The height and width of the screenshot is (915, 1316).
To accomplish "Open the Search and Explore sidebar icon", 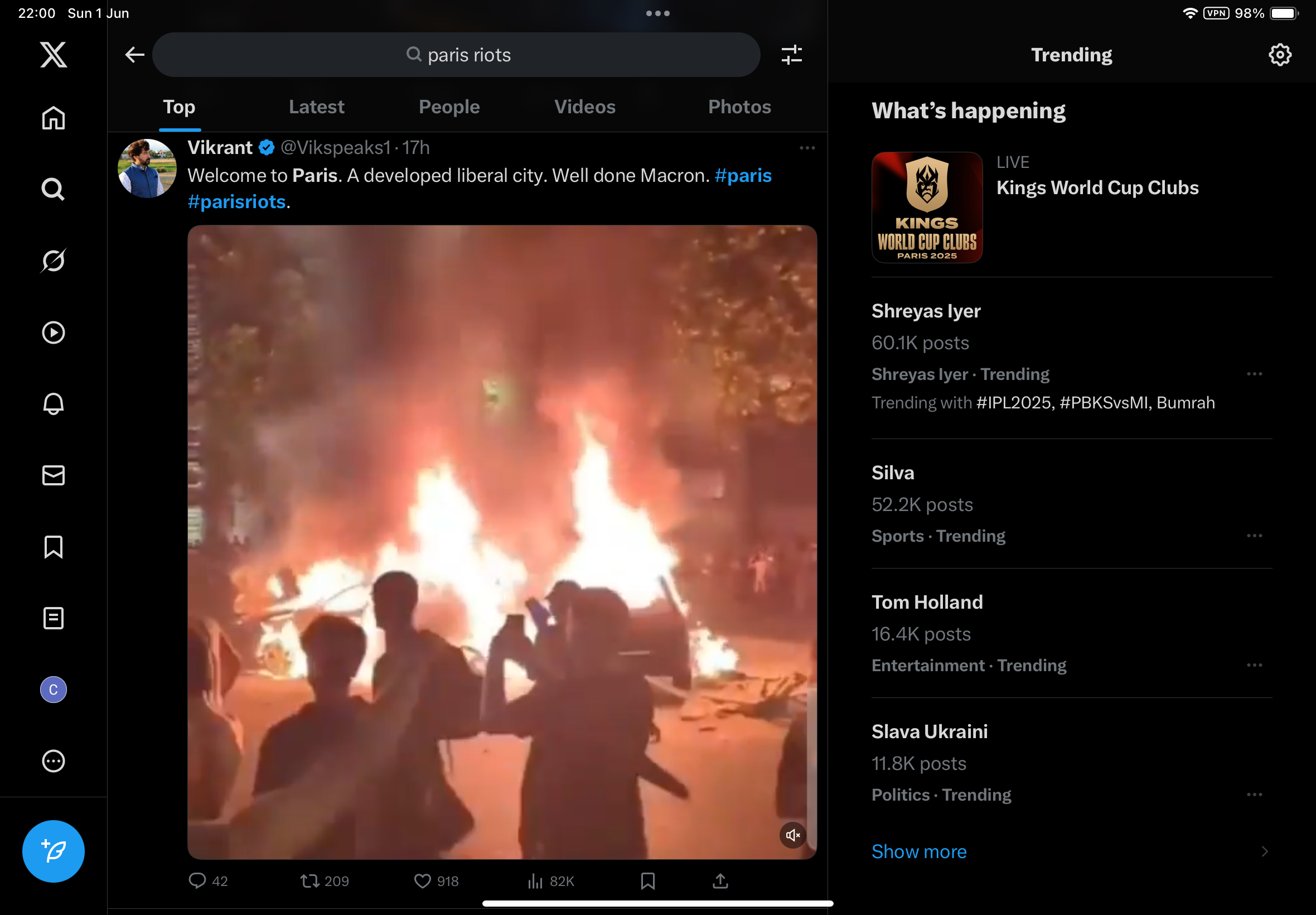I will [54, 189].
